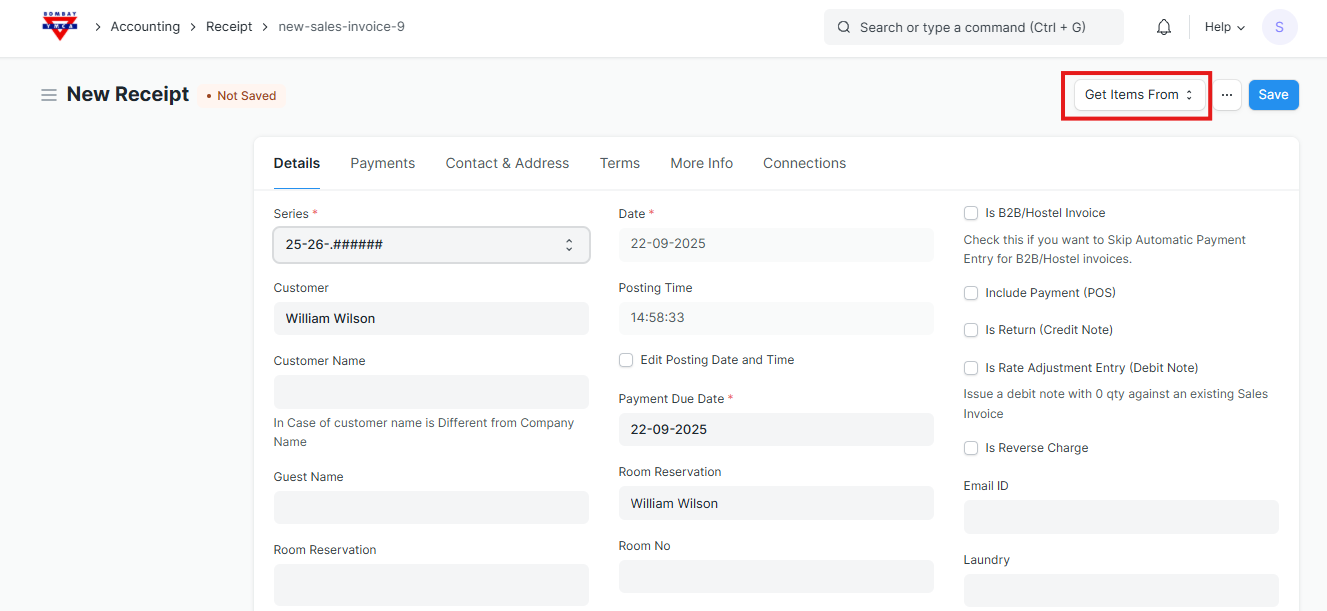This screenshot has height=611, width=1327.
Task: Toggle the sidebar hamburger menu
Action: 48,95
